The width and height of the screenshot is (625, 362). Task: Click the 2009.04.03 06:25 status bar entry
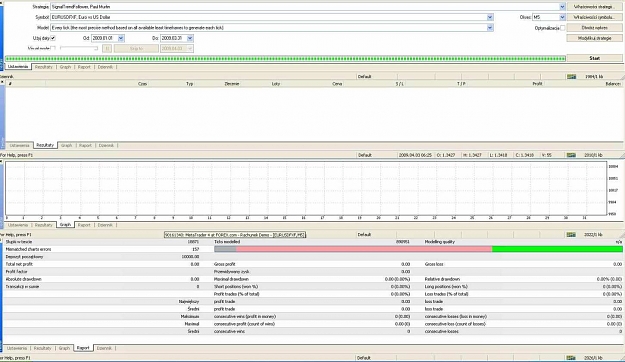pos(415,155)
